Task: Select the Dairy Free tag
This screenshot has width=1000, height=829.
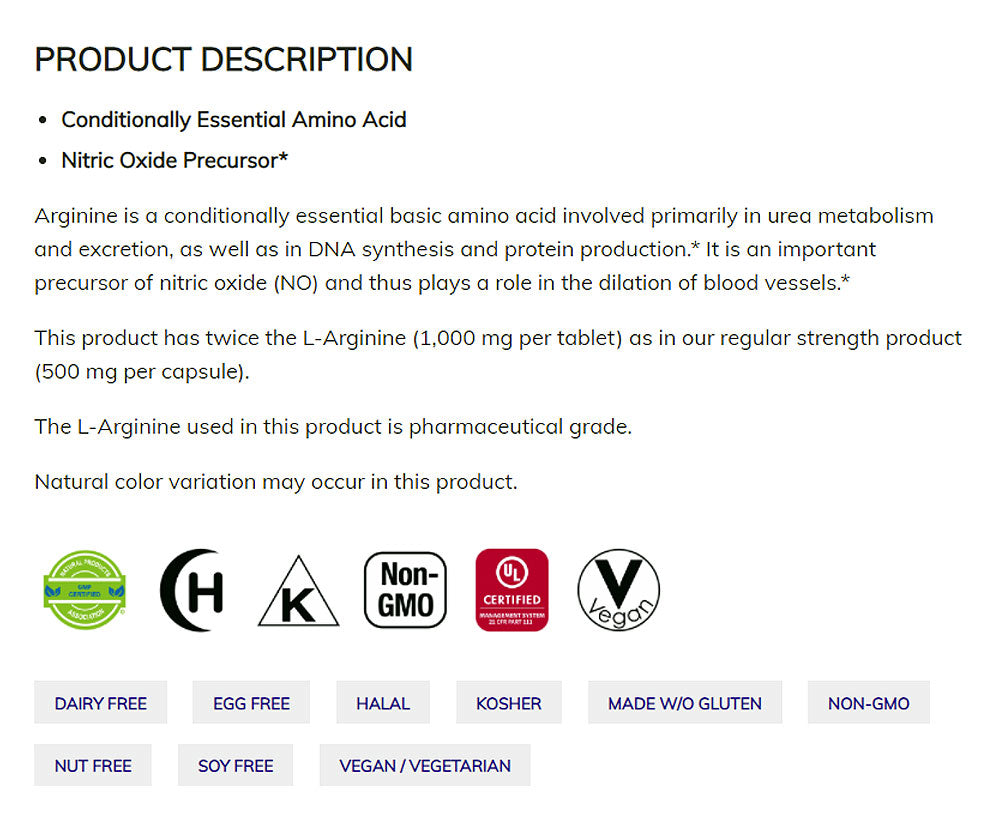Action: [101, 703]
